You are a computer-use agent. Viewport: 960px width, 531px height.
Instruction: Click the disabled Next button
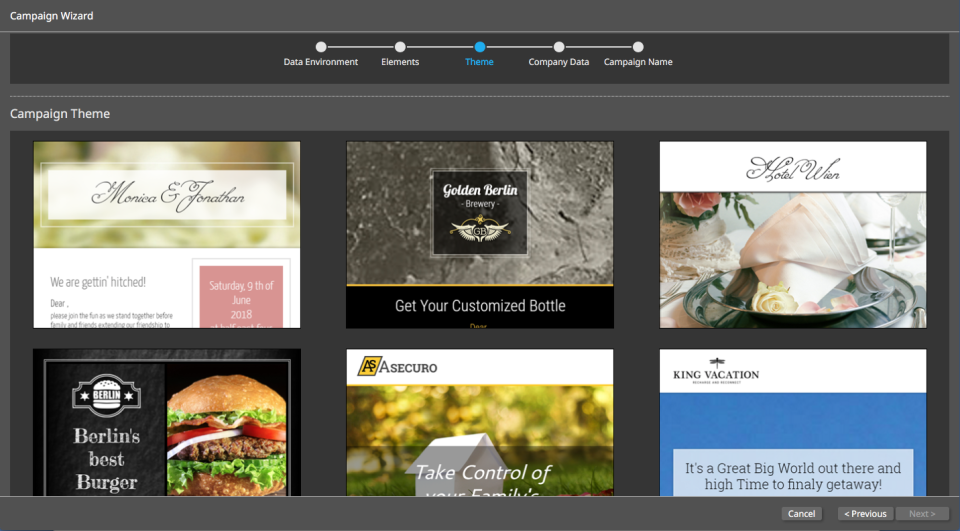point(922,514)
